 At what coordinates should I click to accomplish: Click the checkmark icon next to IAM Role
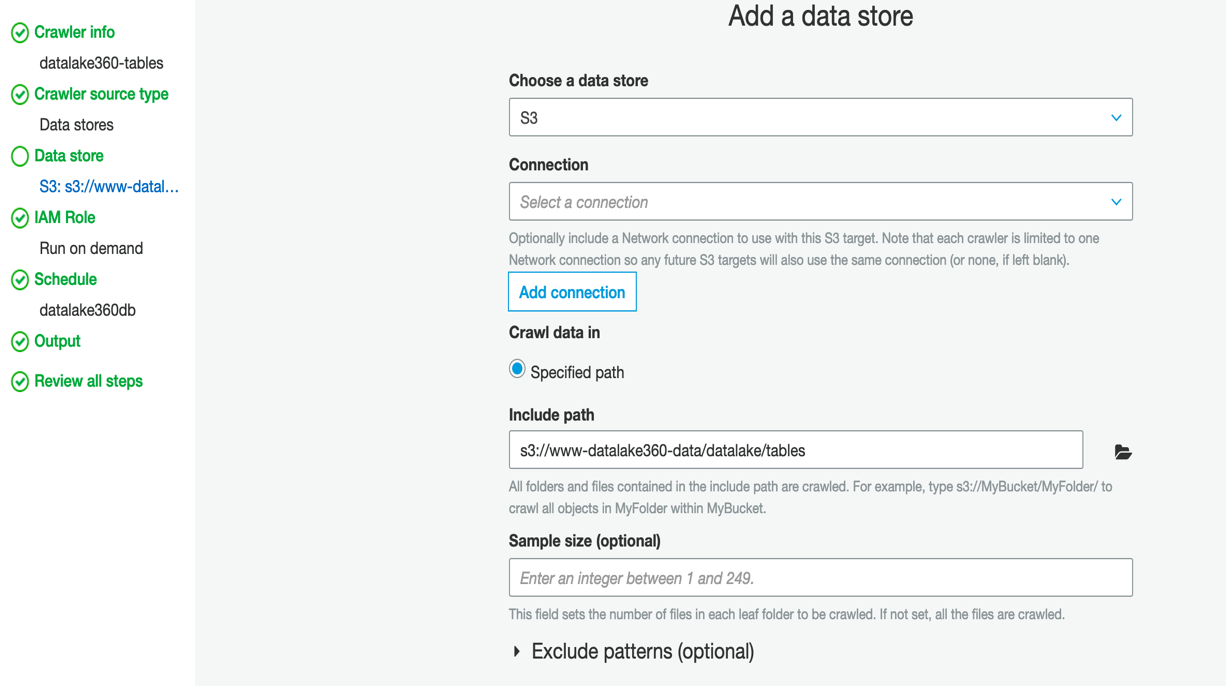[20, 218]
